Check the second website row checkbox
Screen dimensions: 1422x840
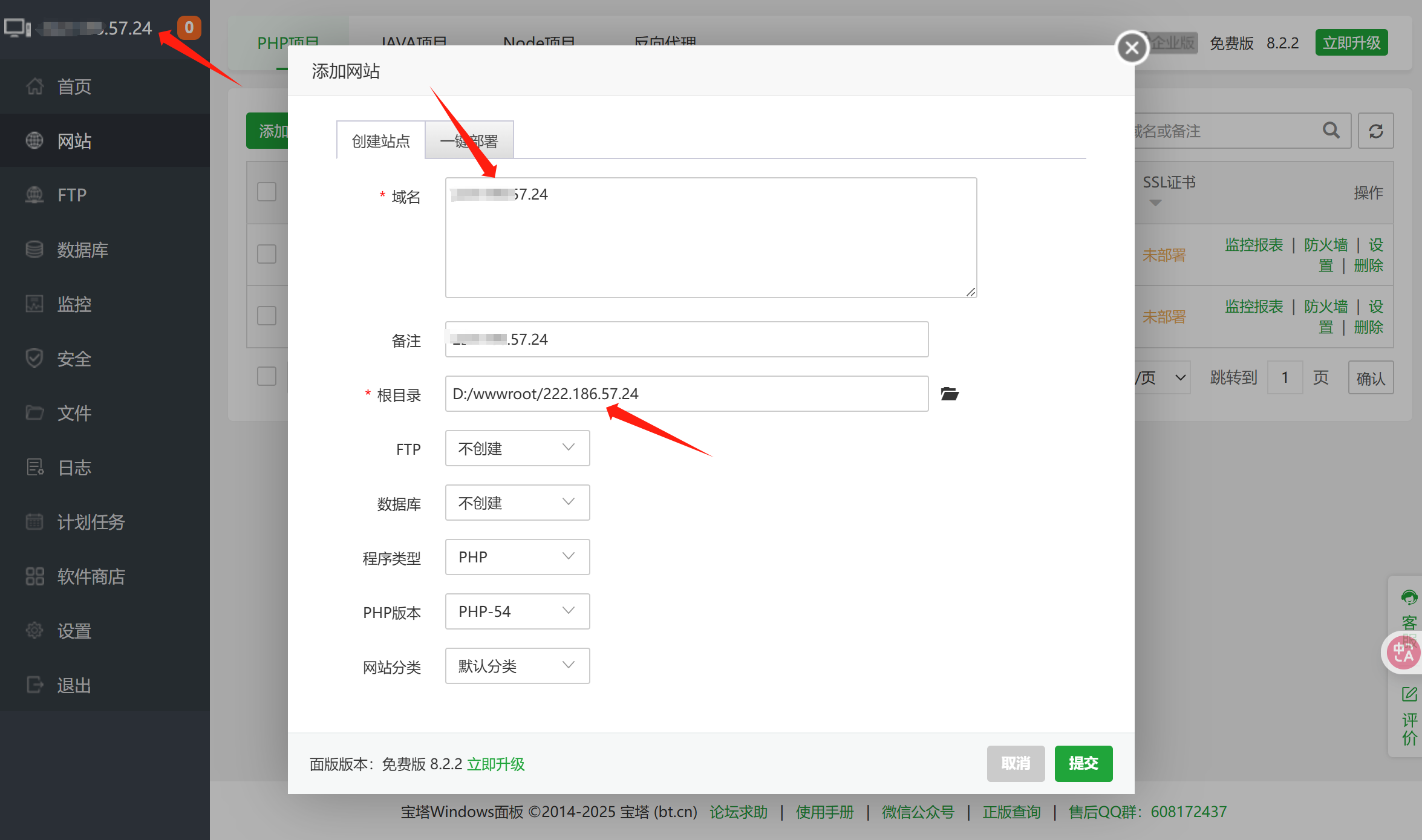[x=267, y=316]
